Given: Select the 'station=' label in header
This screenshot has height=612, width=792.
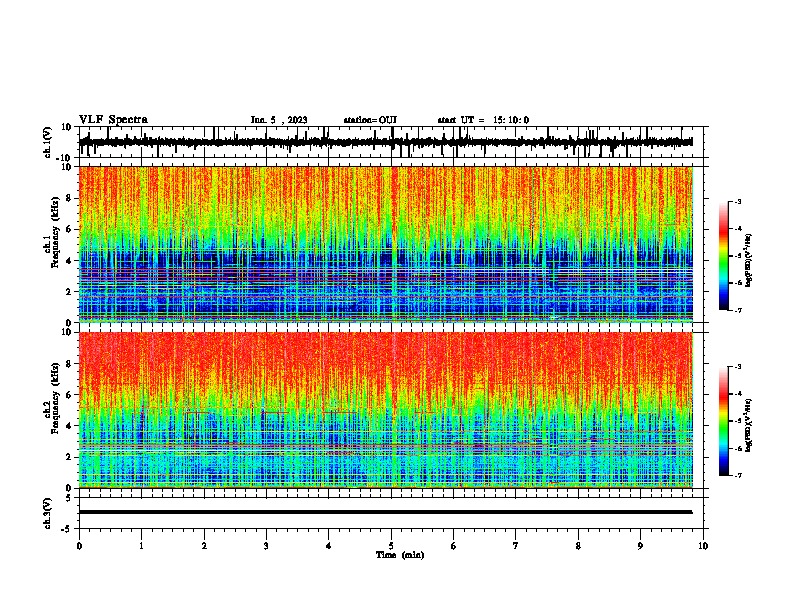Looking at the screenshot, I should 361,120.
